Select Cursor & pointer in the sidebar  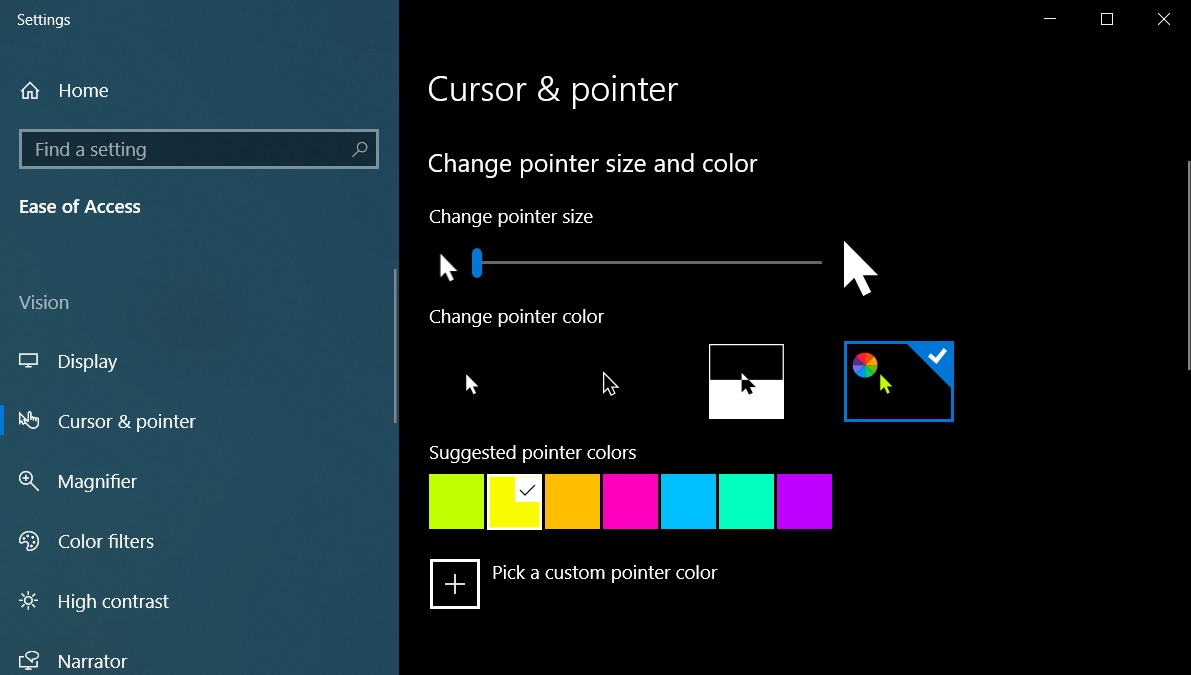pos(127,421)
